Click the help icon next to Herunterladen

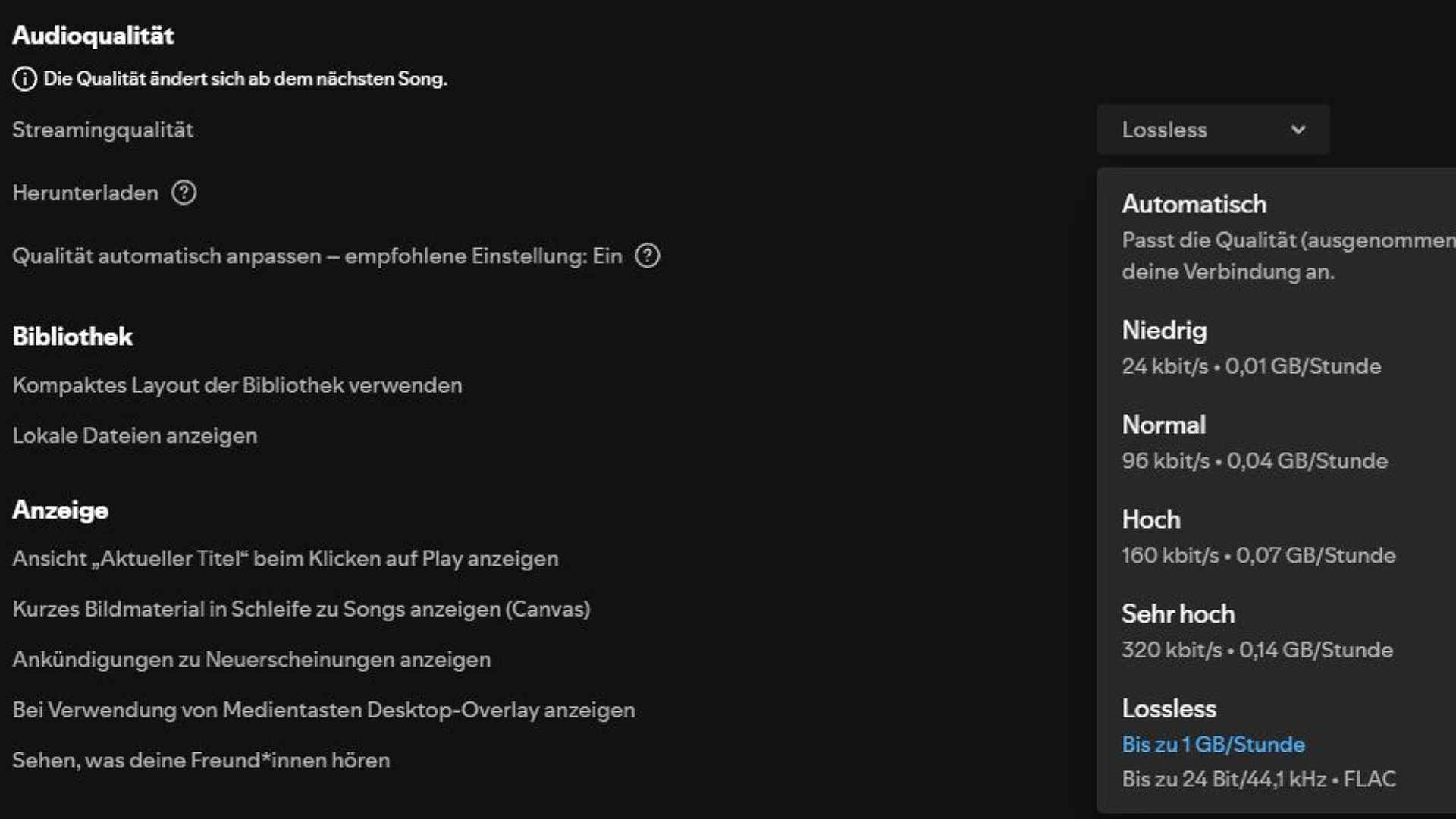coord(184,193)
